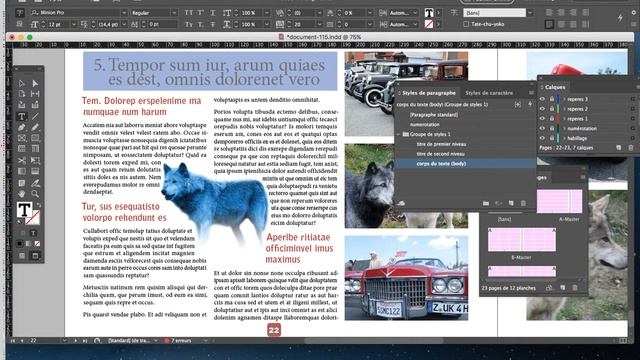Select the Type tool in toolbox
Image resolution: width=640 pixels, height=360 pixels.
tap(22, 117)
